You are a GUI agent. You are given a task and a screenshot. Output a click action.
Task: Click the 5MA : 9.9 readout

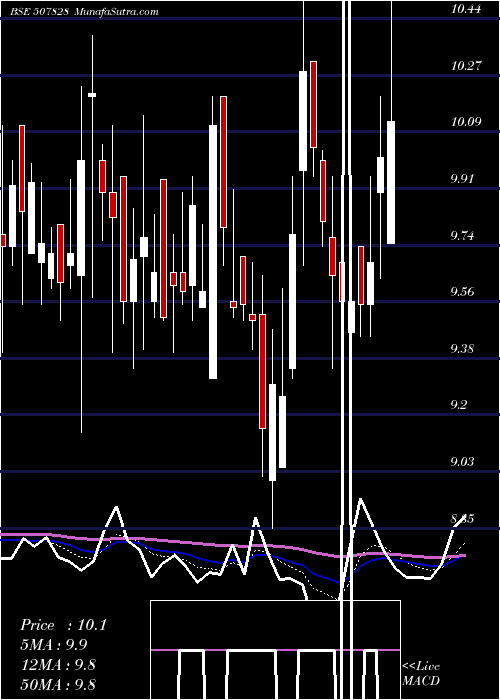tap(54, 645)
